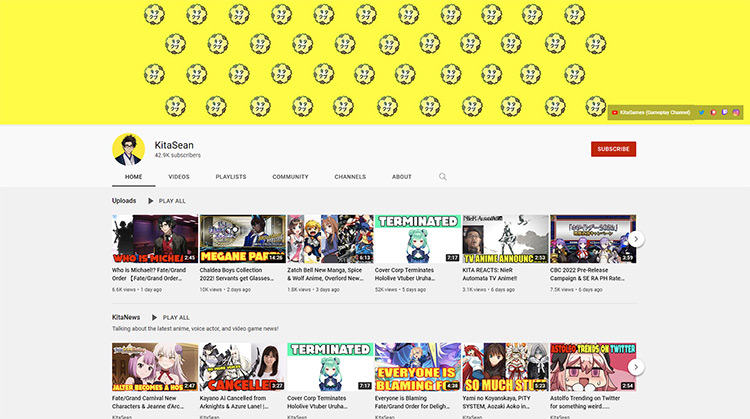Open 'Who is Michael!? Fate/Grand Order' title
Screen dimensions: 750x419
149,274
